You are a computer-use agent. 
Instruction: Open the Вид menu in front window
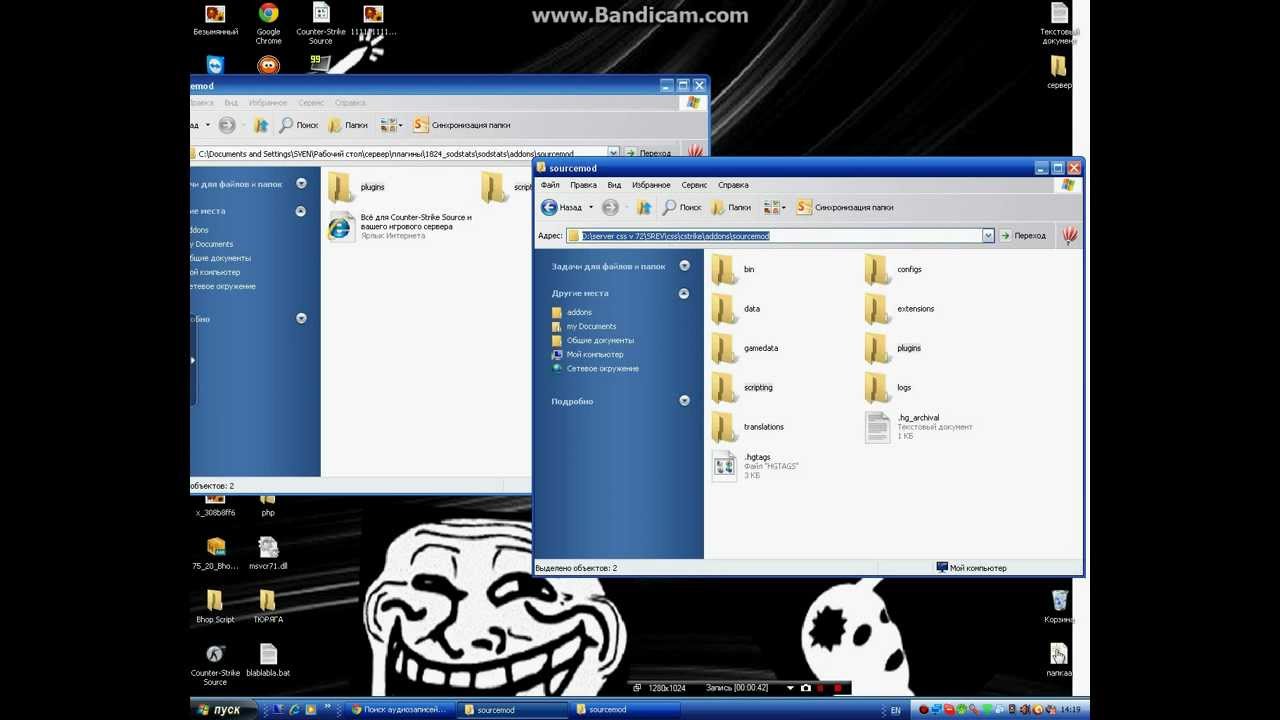(x=614, y=185)
